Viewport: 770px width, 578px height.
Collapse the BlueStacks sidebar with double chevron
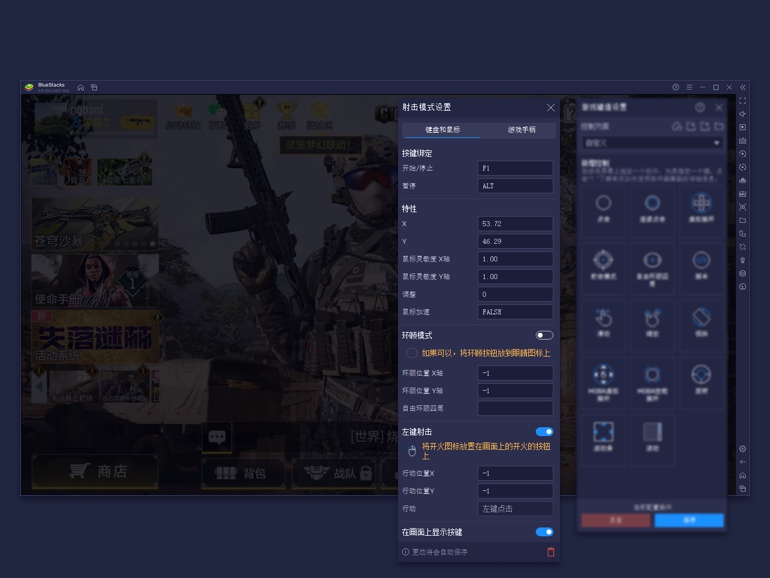point(742,87)
